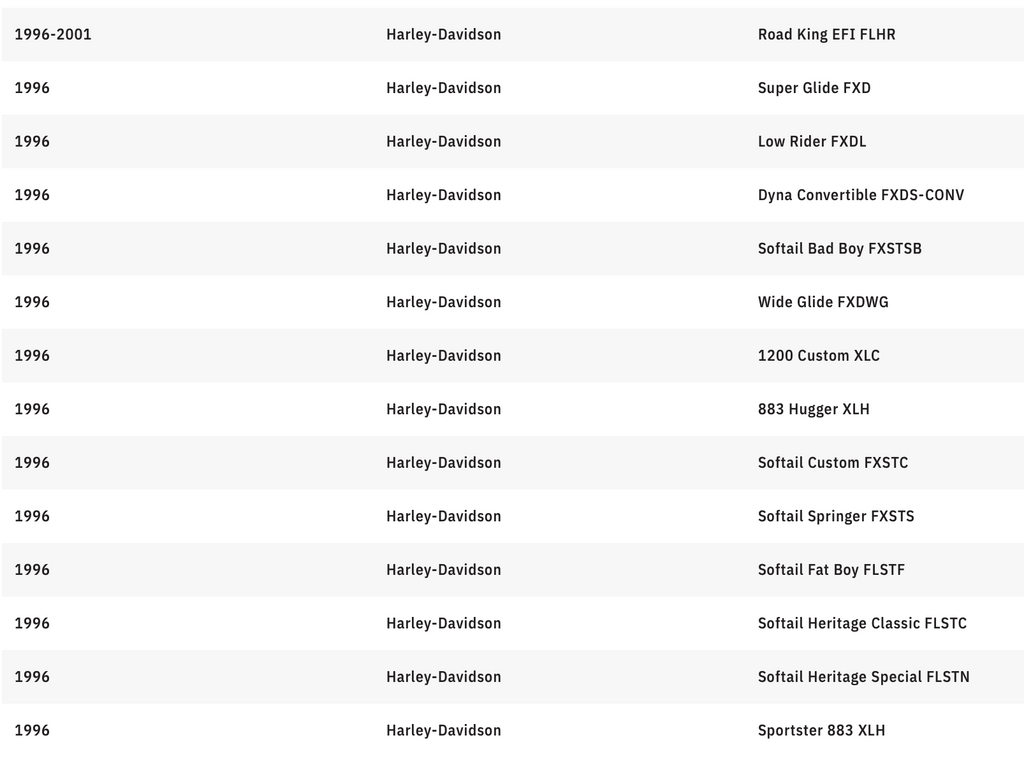Click the 1996 year beside Low Rider FXDL
The height and width of the screenshot is (761, 1024).
pos(32,141)
